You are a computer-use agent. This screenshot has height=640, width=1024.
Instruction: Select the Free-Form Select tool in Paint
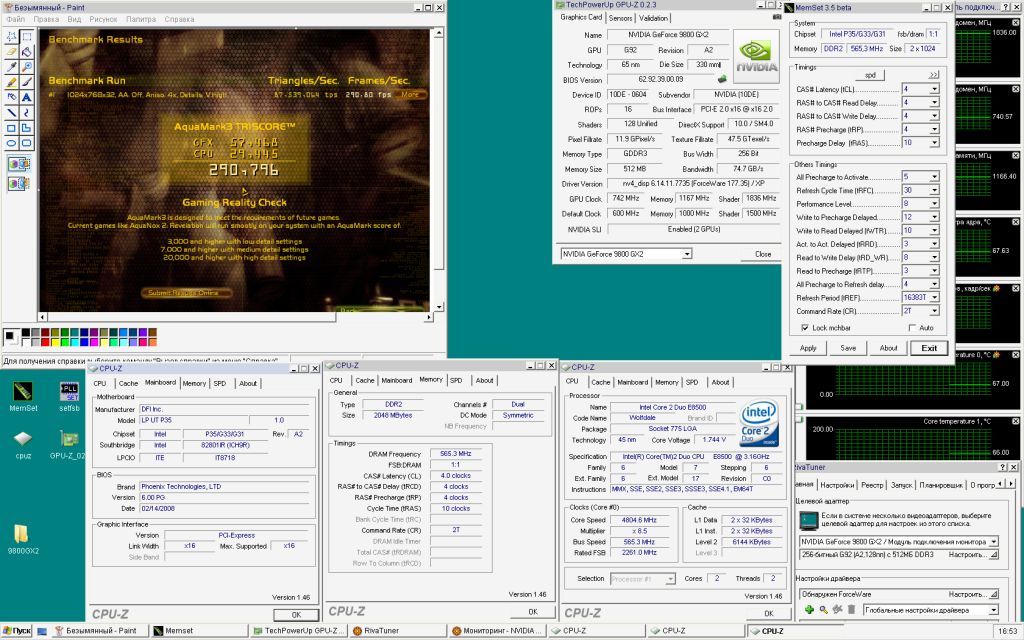click(x=11, y=37)
